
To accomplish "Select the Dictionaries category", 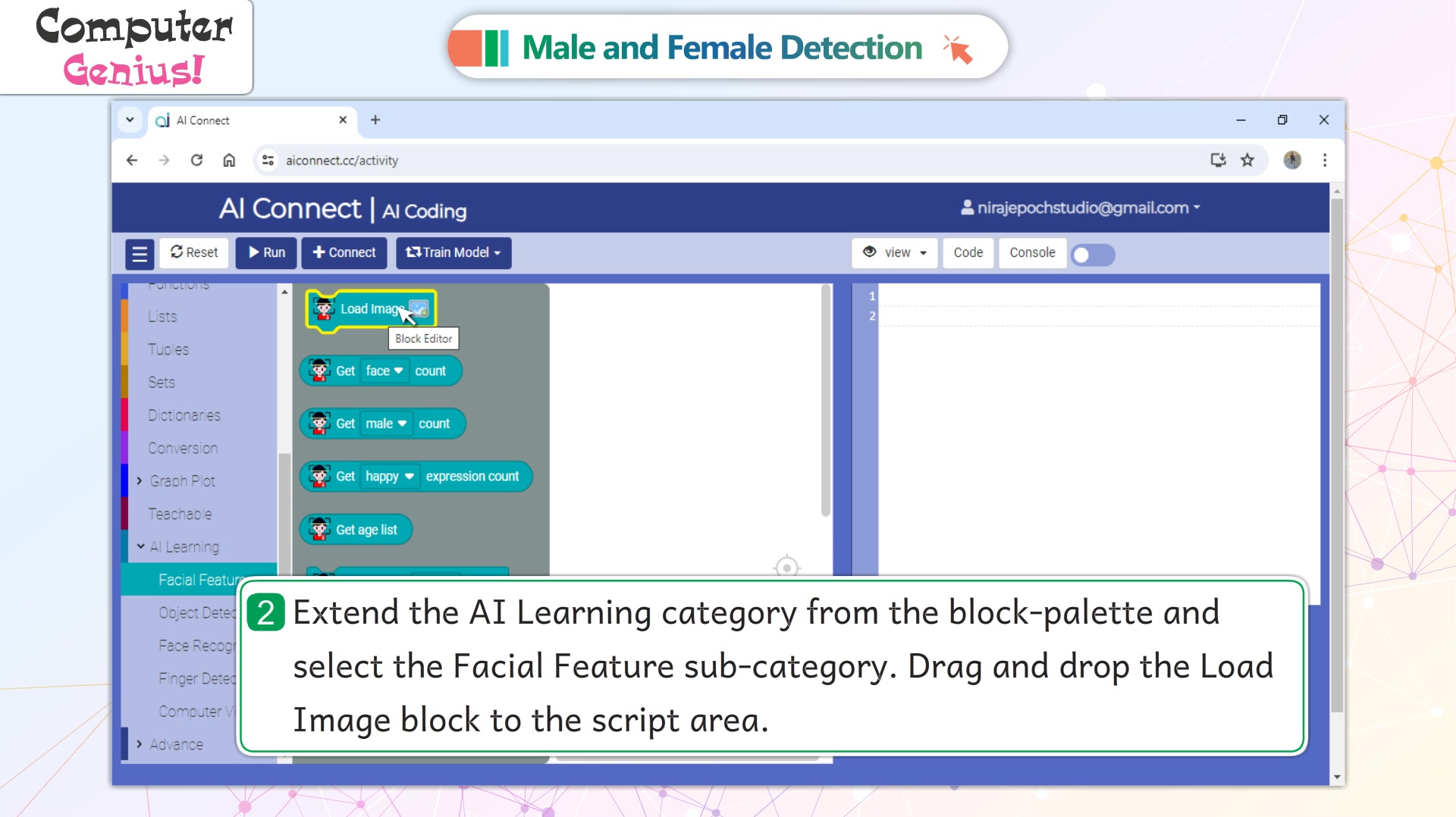I will 184,415.
